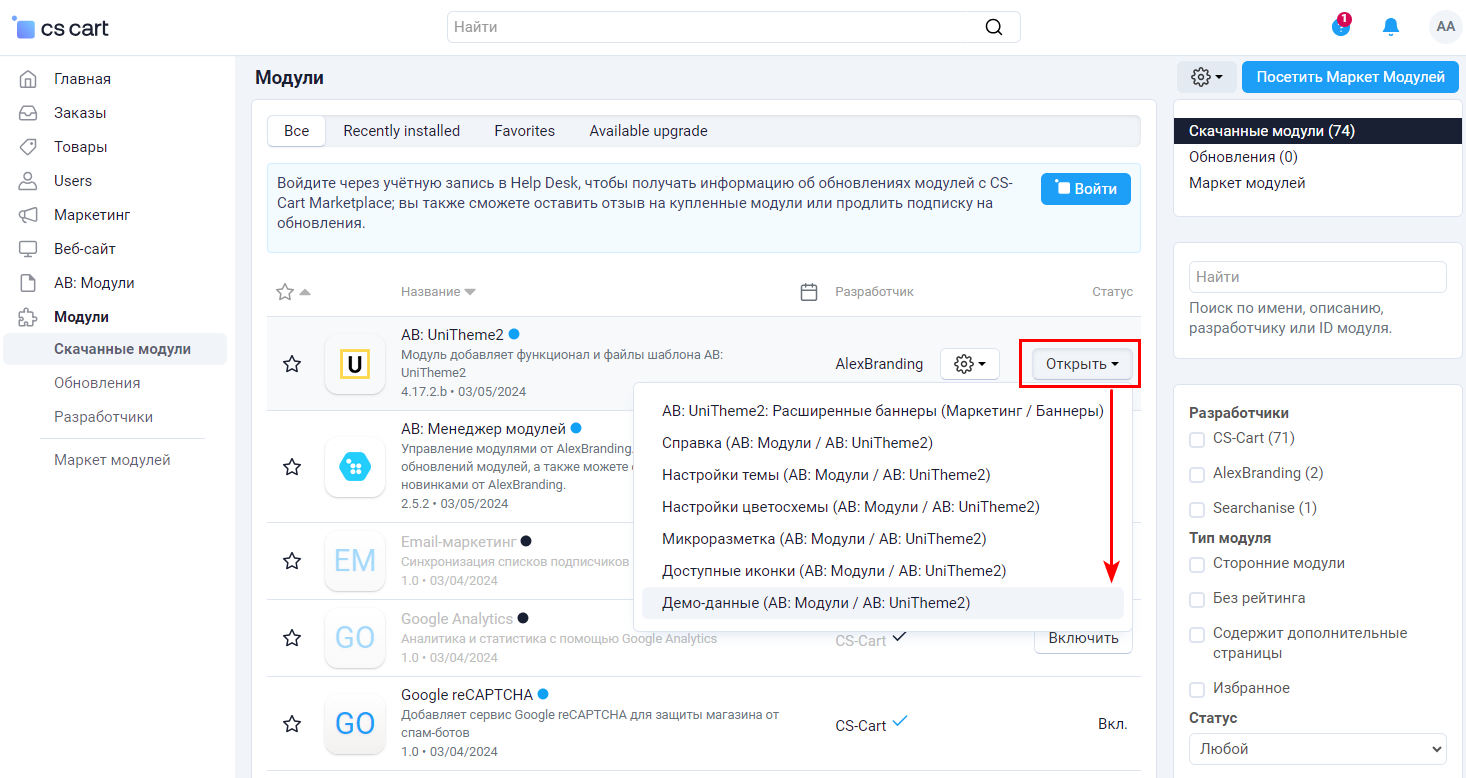Open Маркет модулей in the right panel
Screen dimensions: 1466x778
coord(1247,183)
